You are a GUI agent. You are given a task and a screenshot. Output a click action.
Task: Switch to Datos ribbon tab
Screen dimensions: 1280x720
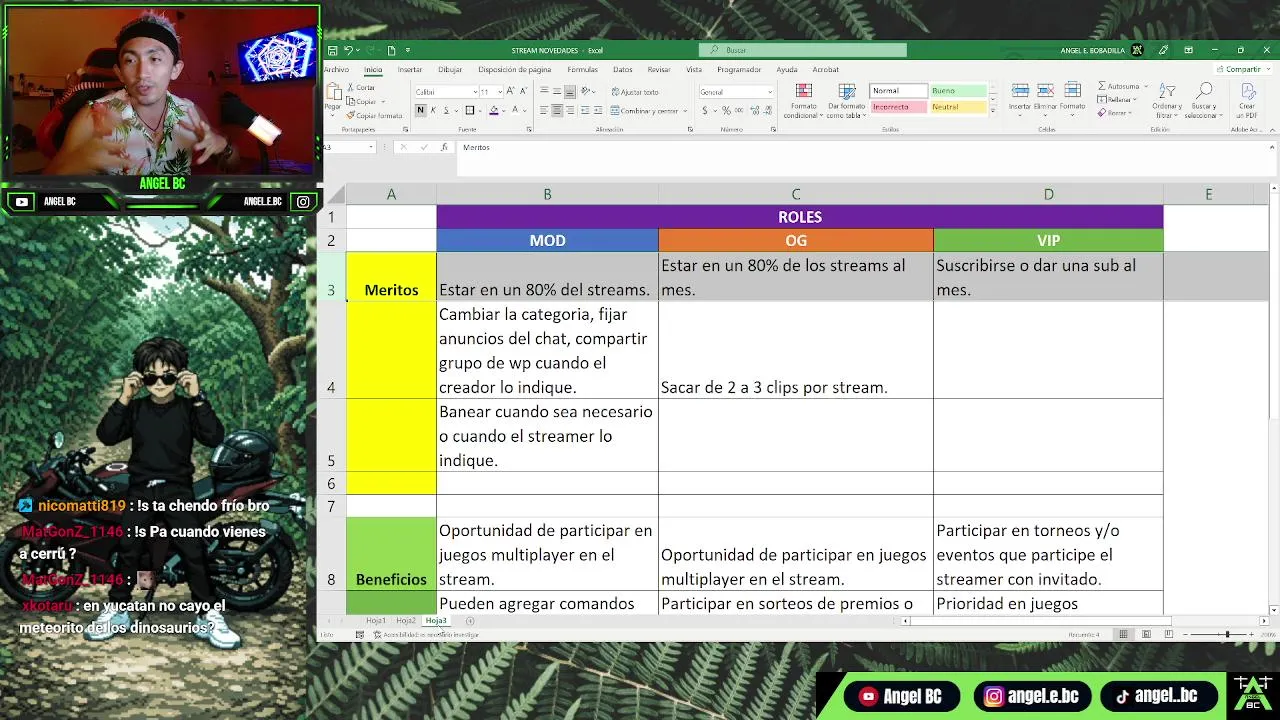coord(623,69)
